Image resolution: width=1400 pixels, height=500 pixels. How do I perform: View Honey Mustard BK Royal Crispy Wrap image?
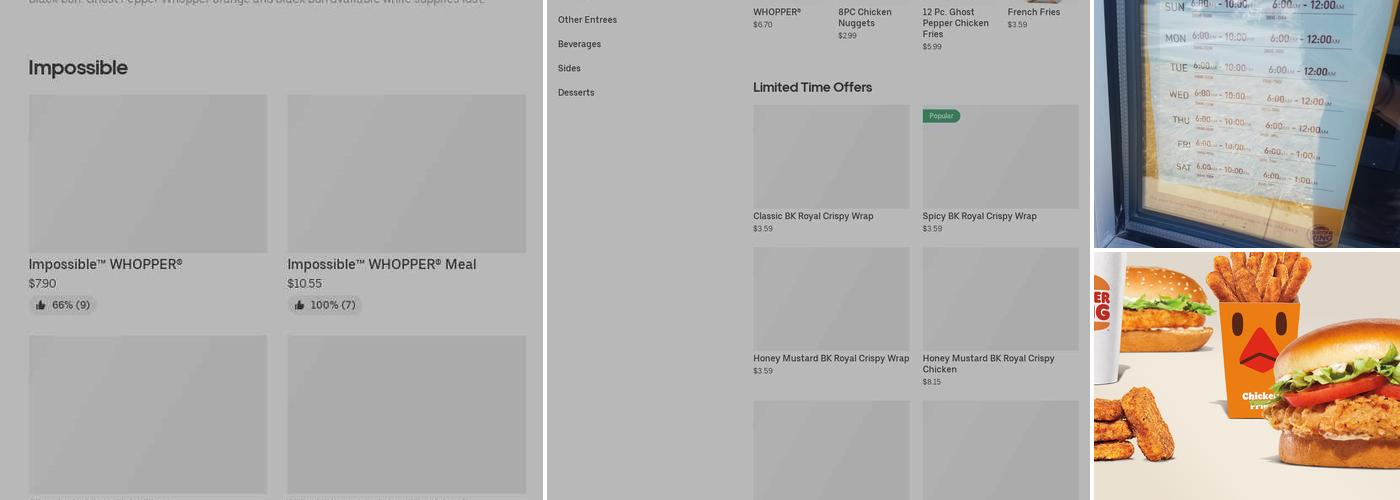[x=831, y=299]
